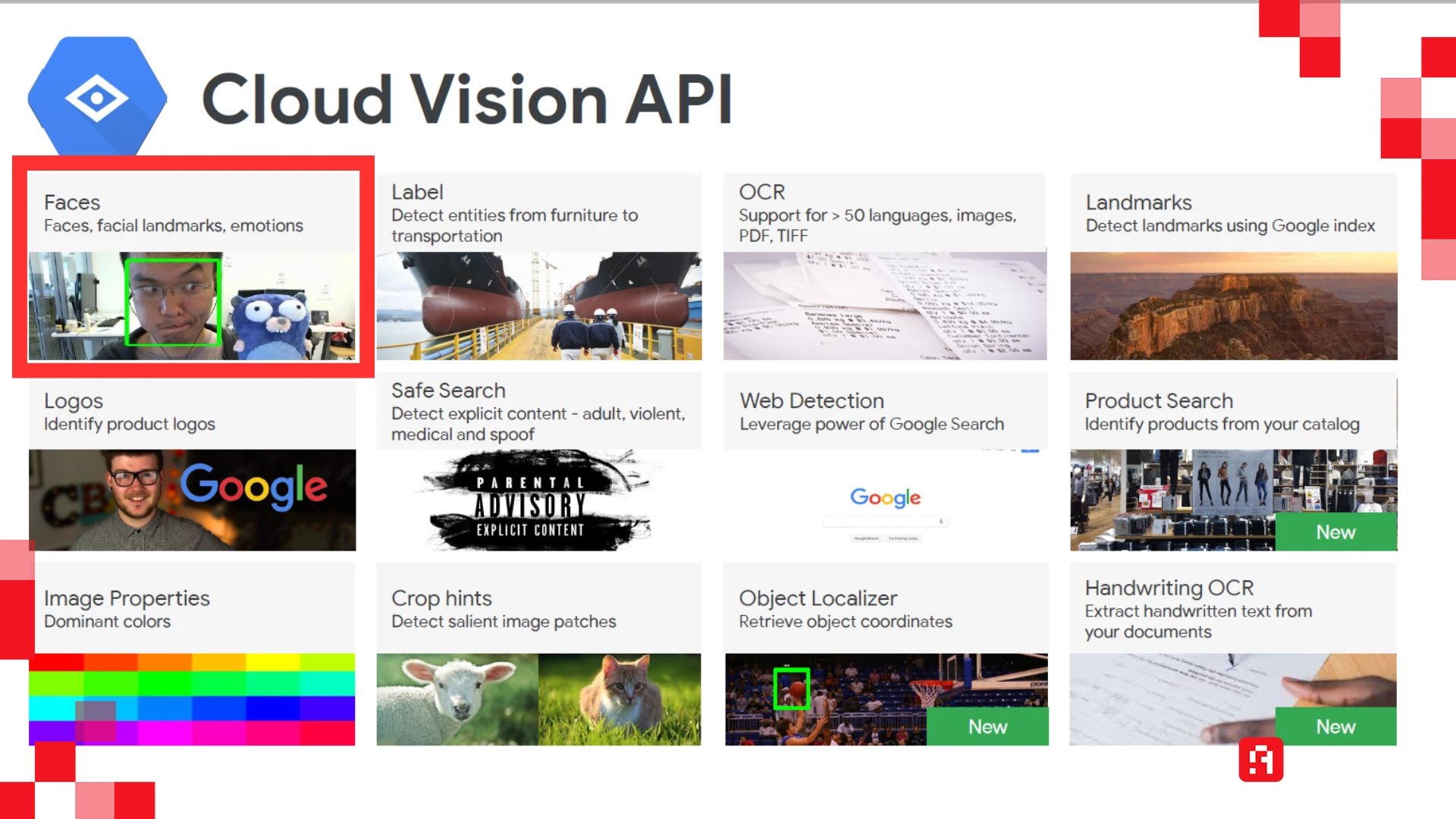Click the clothing store photo under Product Search
This screenshot has width=1456, height=819.
1234,500
